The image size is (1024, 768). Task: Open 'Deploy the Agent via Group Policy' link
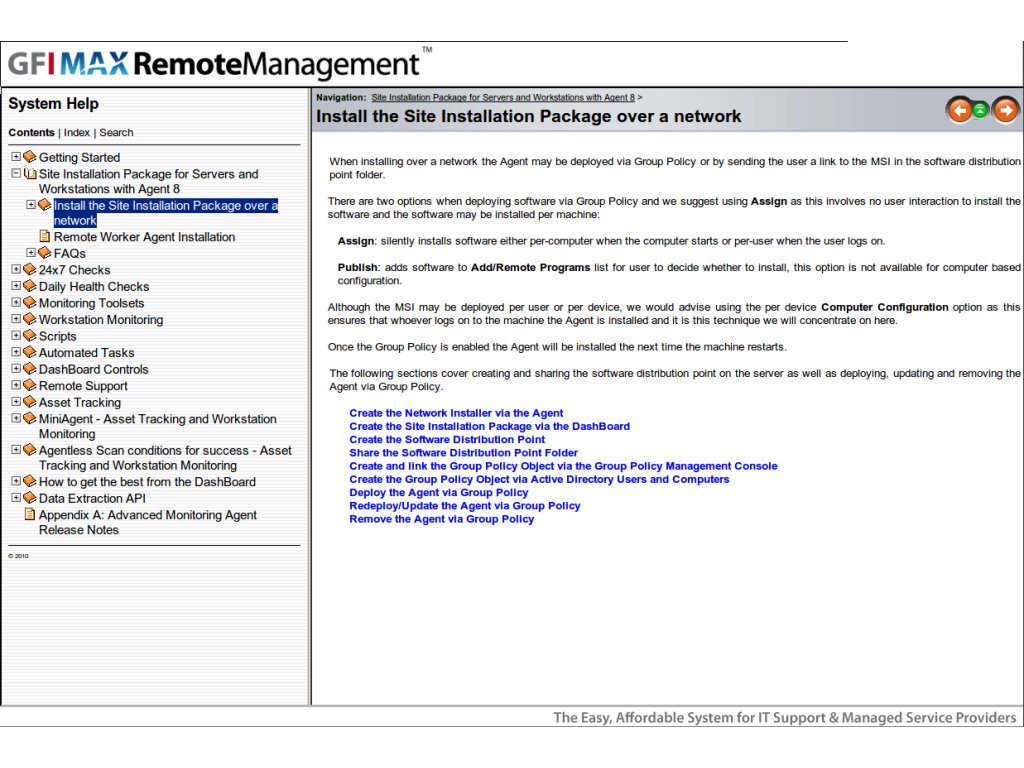(x=439, y=492)
